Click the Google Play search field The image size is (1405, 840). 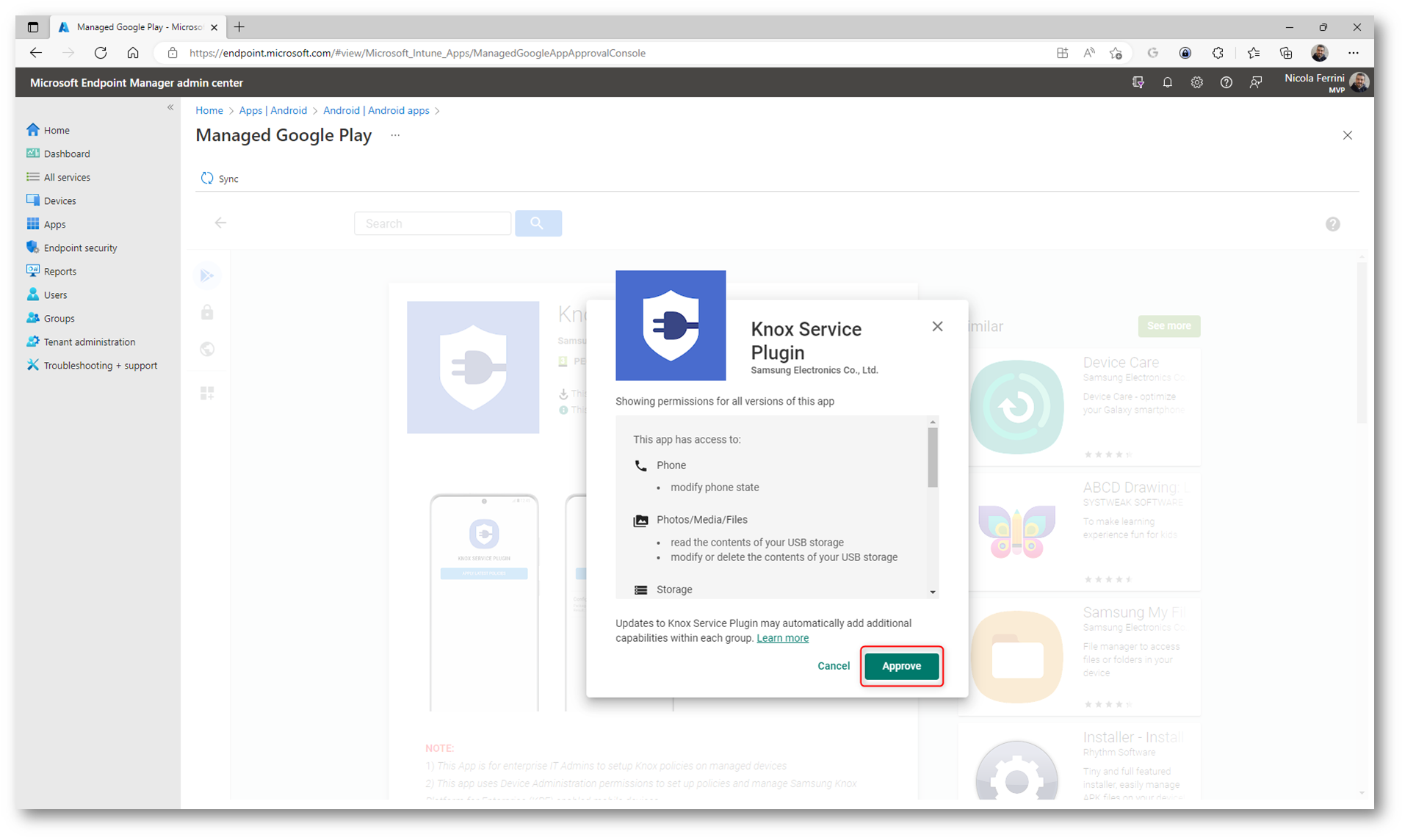pyautogui.click(x=433, y=223)
